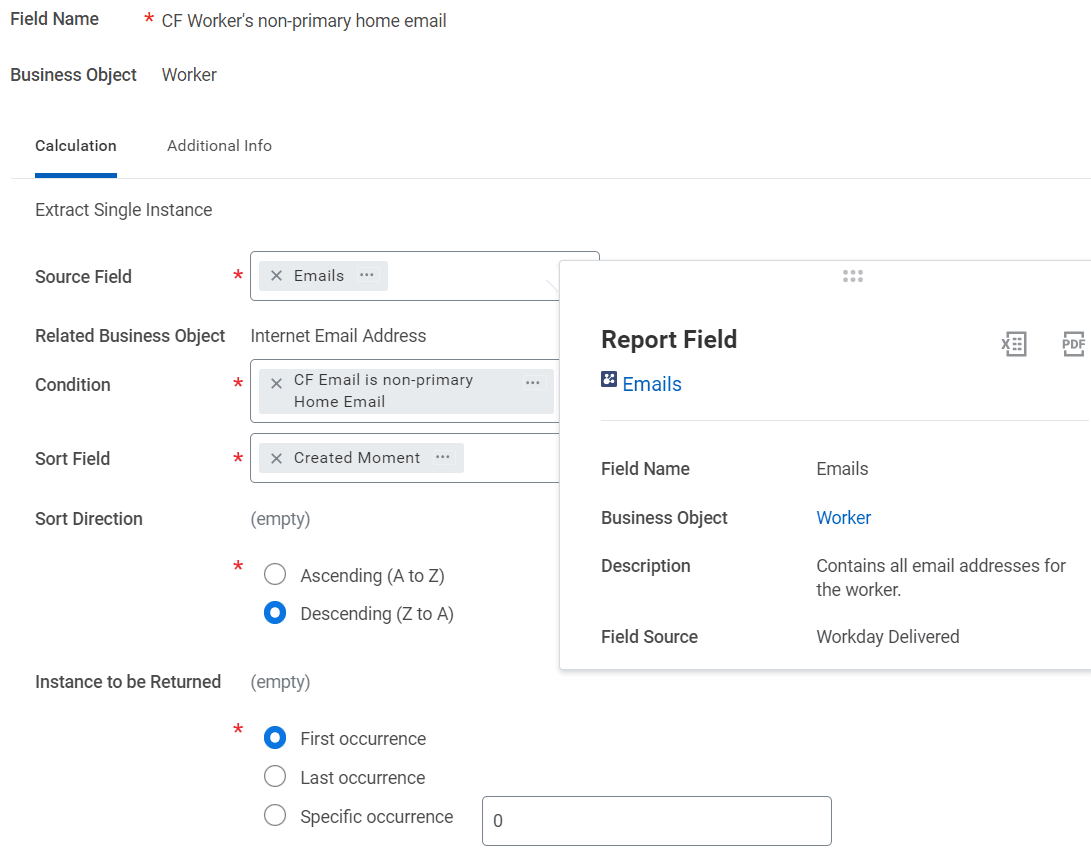Export Report Field popup to Excel

tap(1014, 344)
